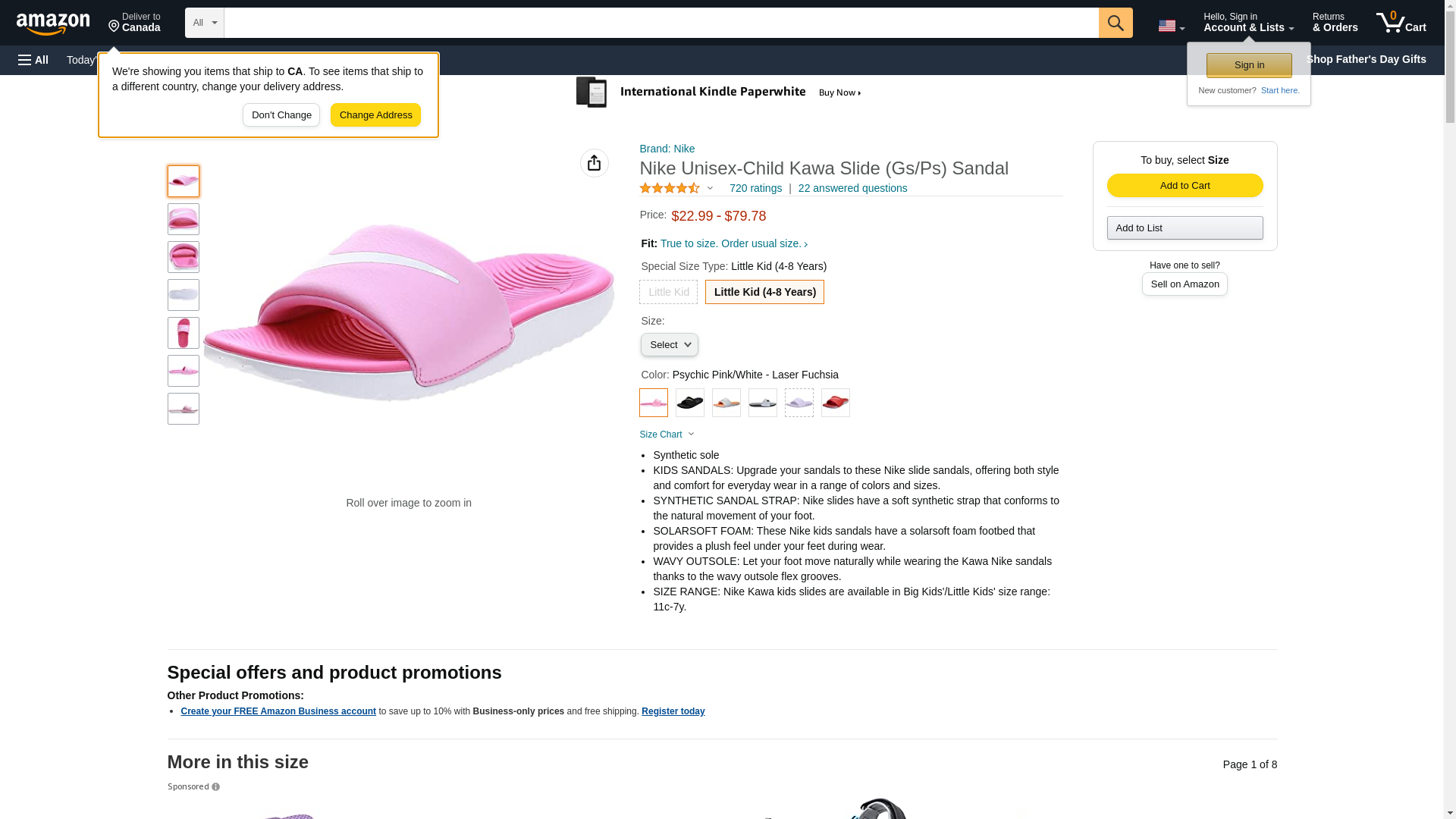Open the 22 answered questions link

coord(852,188)
